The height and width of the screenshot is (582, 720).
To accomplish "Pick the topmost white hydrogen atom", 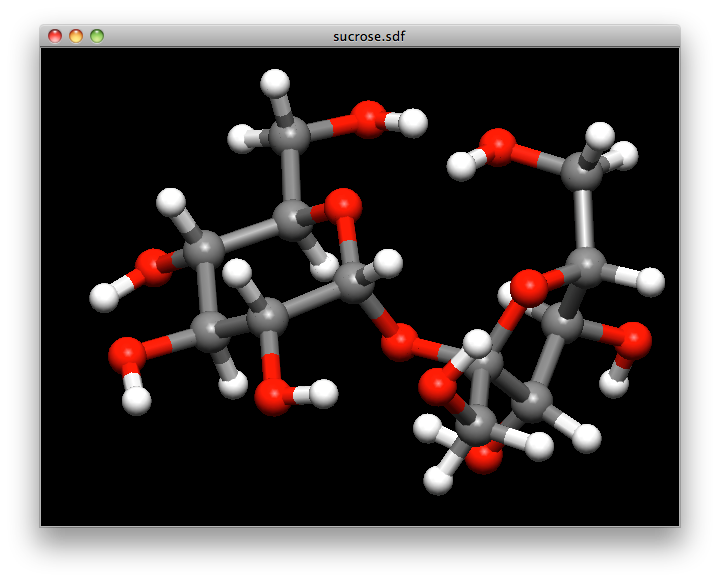I will [275, 82].
